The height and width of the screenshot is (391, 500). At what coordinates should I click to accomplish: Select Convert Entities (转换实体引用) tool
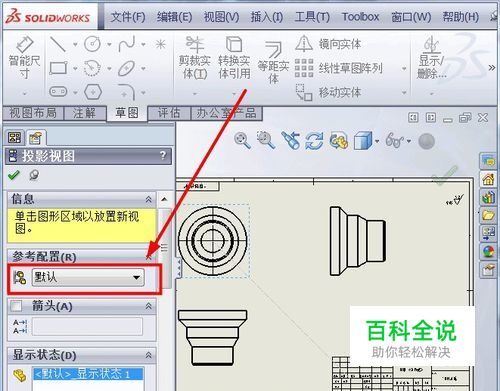coord(234,57)
